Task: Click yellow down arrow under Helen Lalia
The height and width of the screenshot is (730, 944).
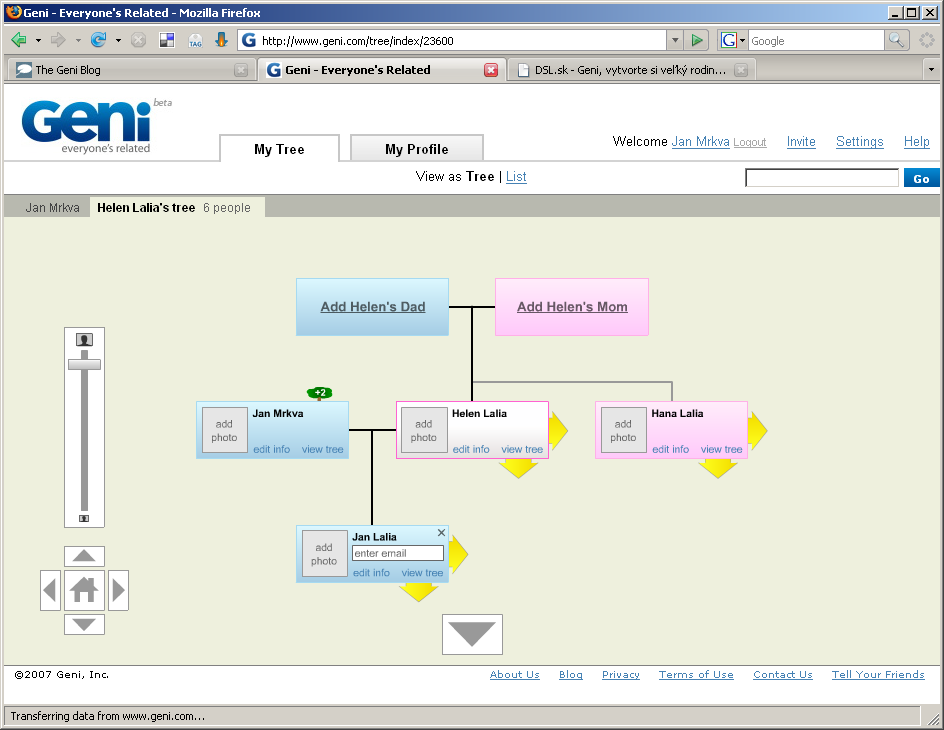Action: (x=518, y=468)
